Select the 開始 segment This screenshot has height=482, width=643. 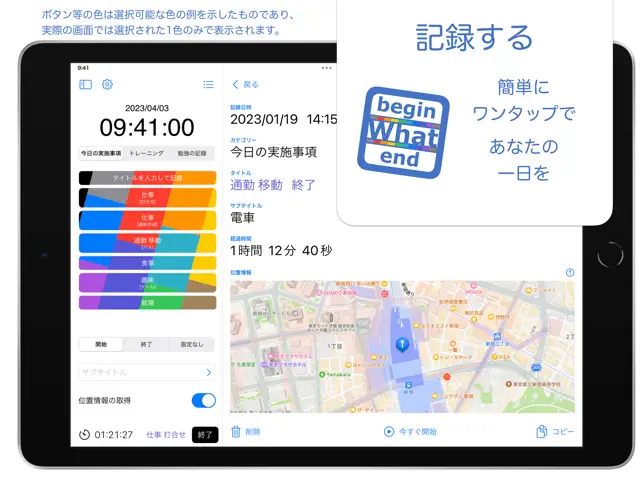click(101, 344)
